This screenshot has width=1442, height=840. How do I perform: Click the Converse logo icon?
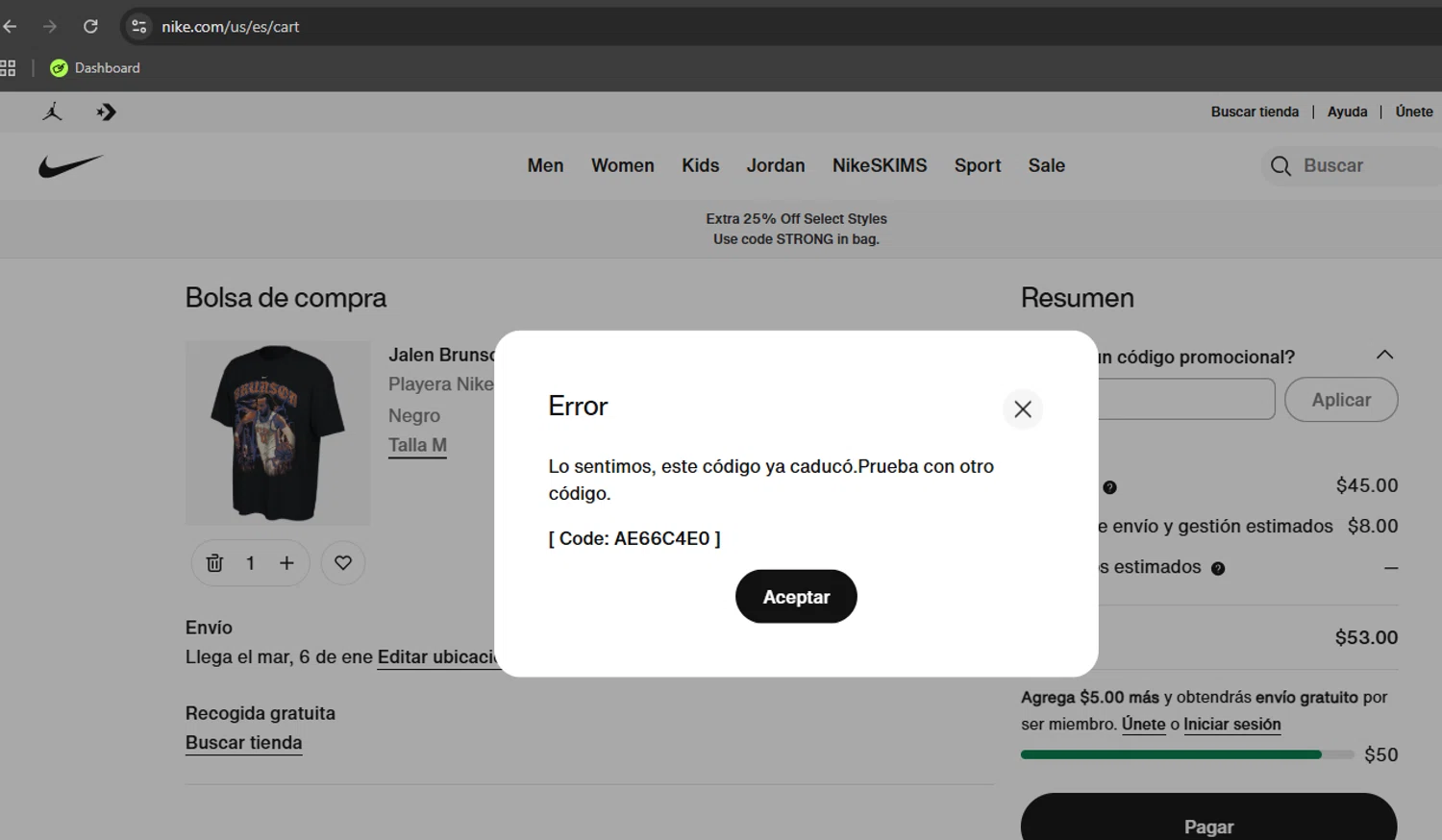click(106, 112)
